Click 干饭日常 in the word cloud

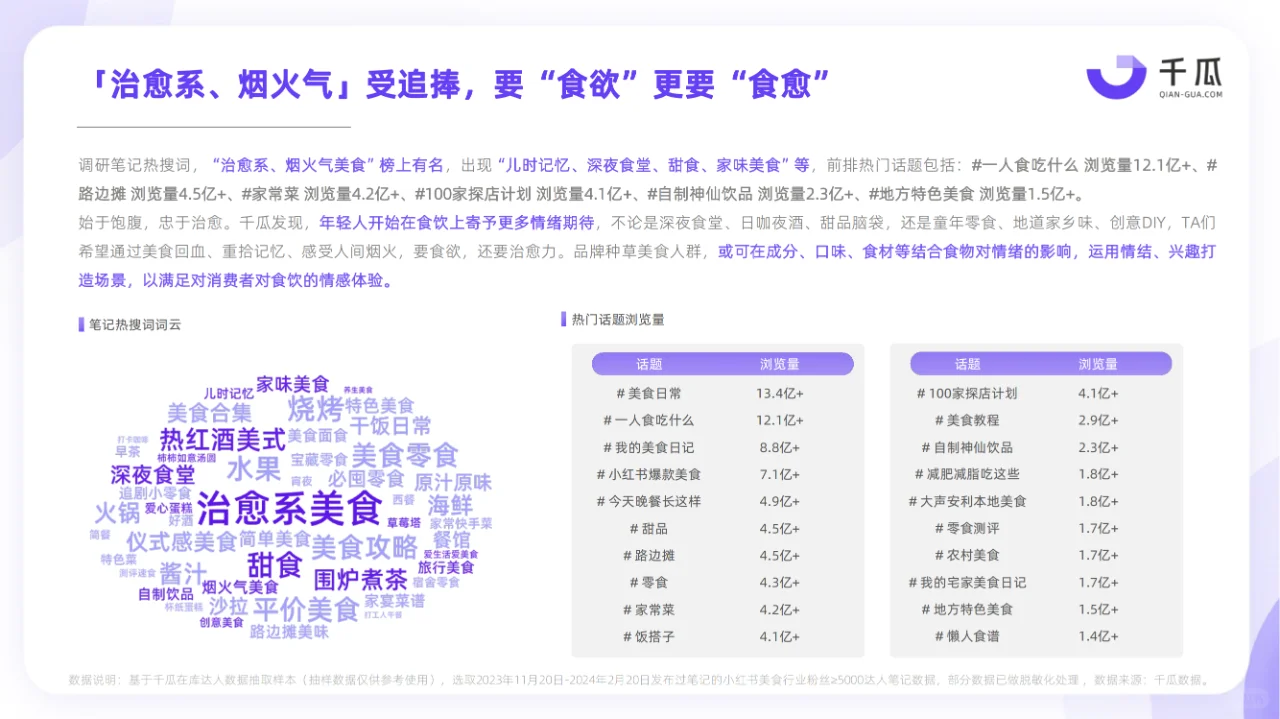390,427
